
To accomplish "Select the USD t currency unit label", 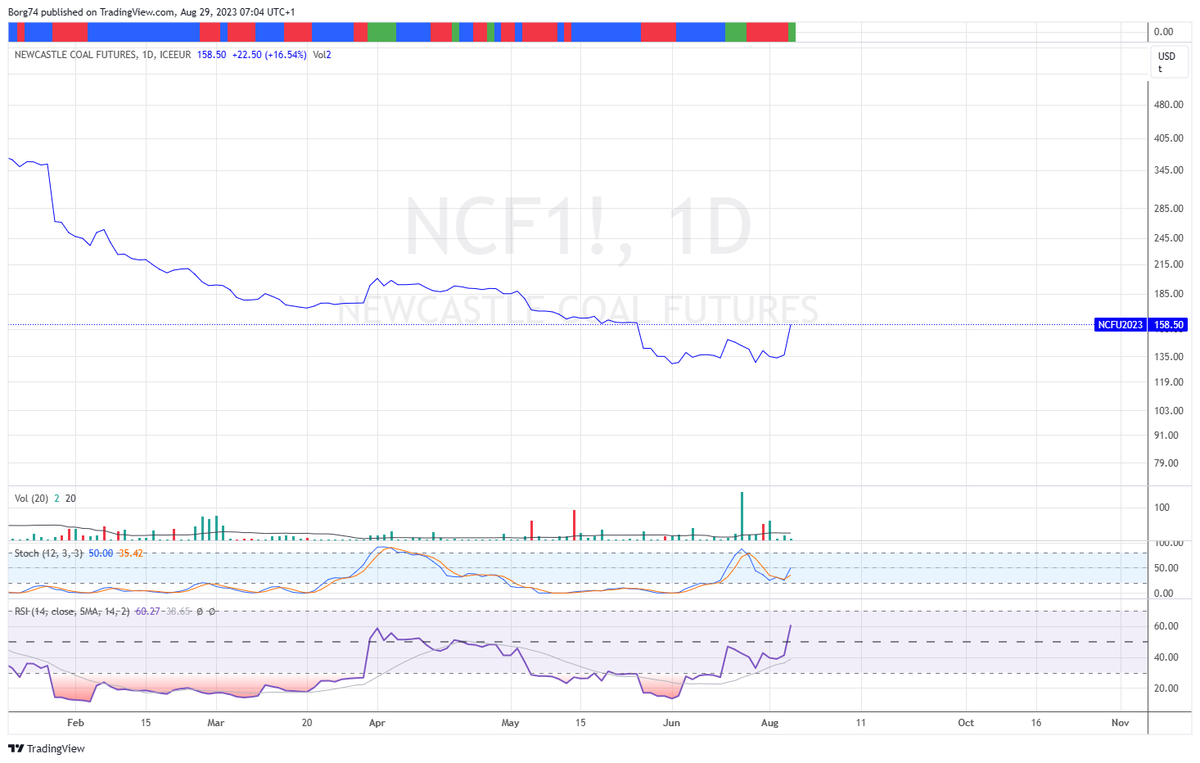I will (x=1166, y=62).
